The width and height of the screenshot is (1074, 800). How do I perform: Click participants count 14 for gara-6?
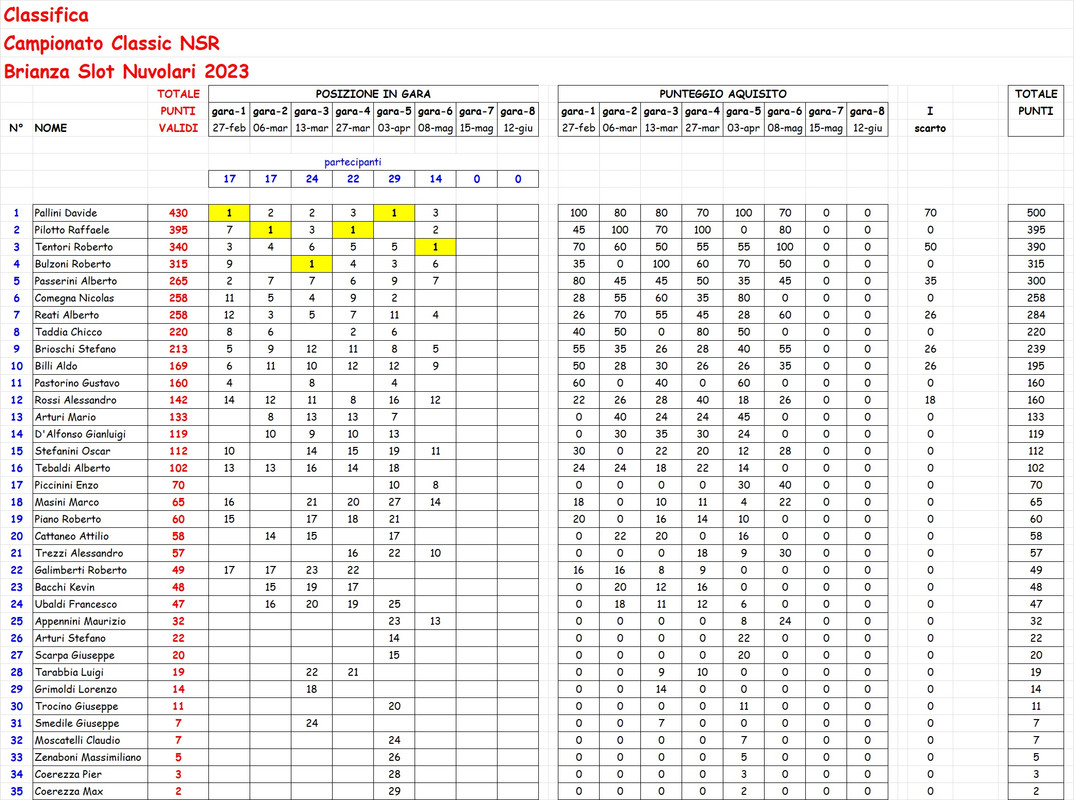(x=436, y=179)
